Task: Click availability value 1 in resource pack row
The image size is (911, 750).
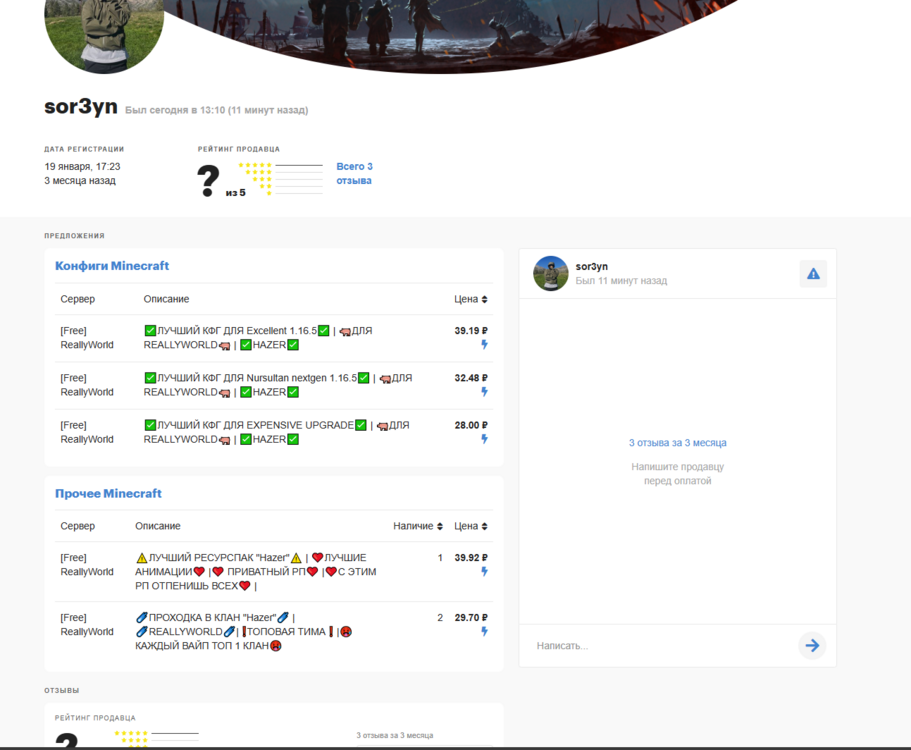Action: [x=440, y=557]
